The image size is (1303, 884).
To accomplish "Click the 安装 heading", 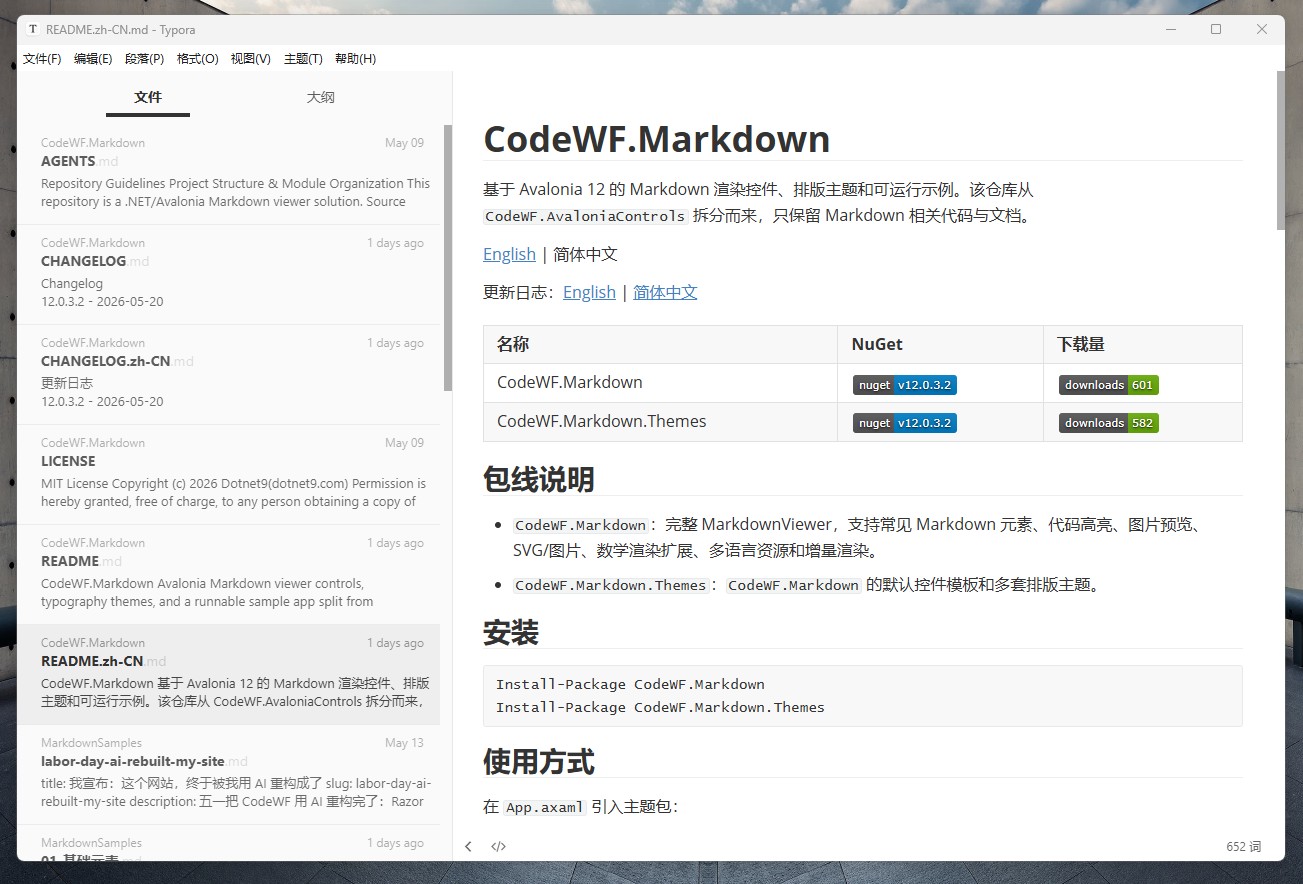I will tap(511, 632).
